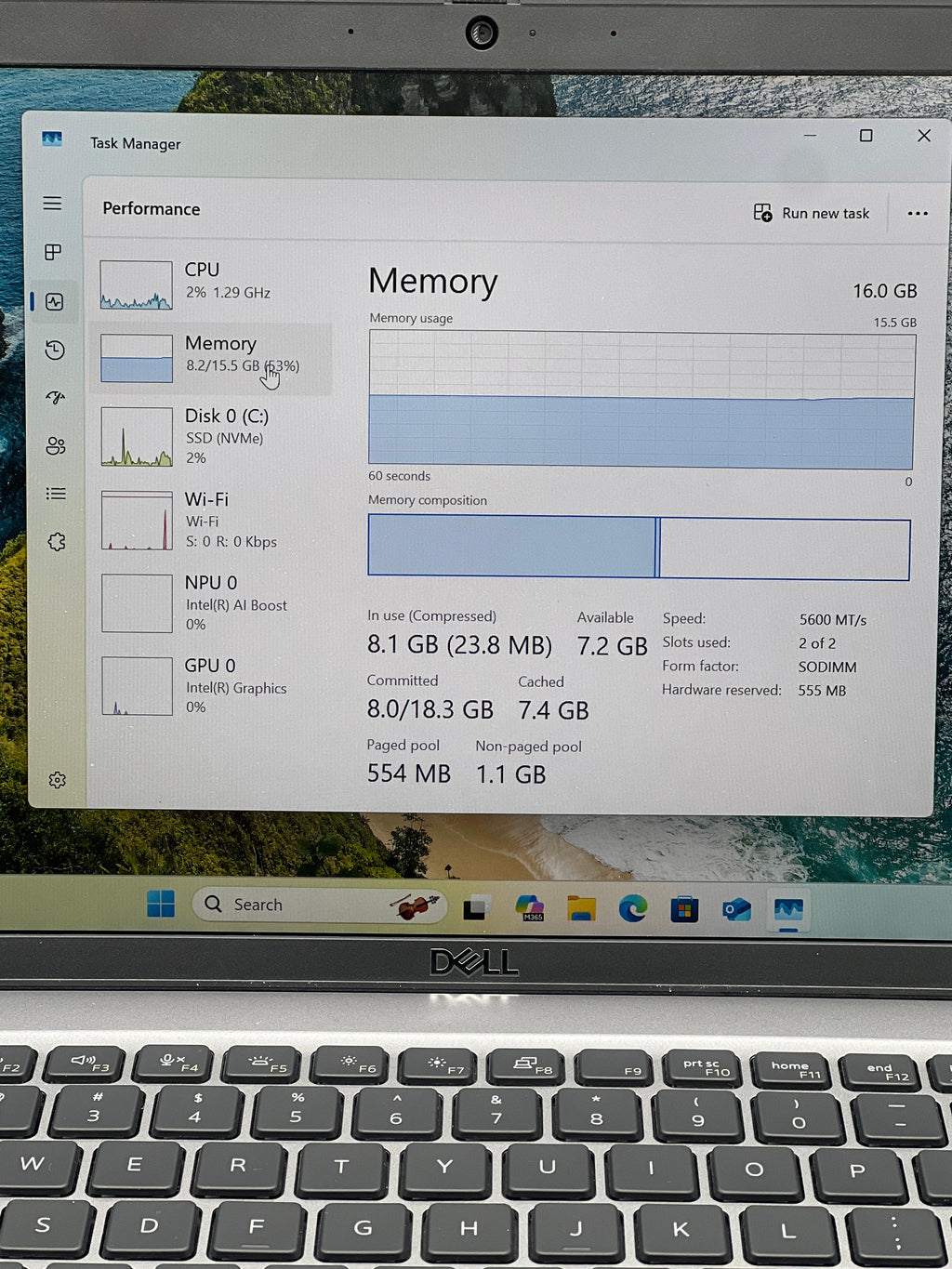Click the 16.0 GB total memory label

(885, 291)
